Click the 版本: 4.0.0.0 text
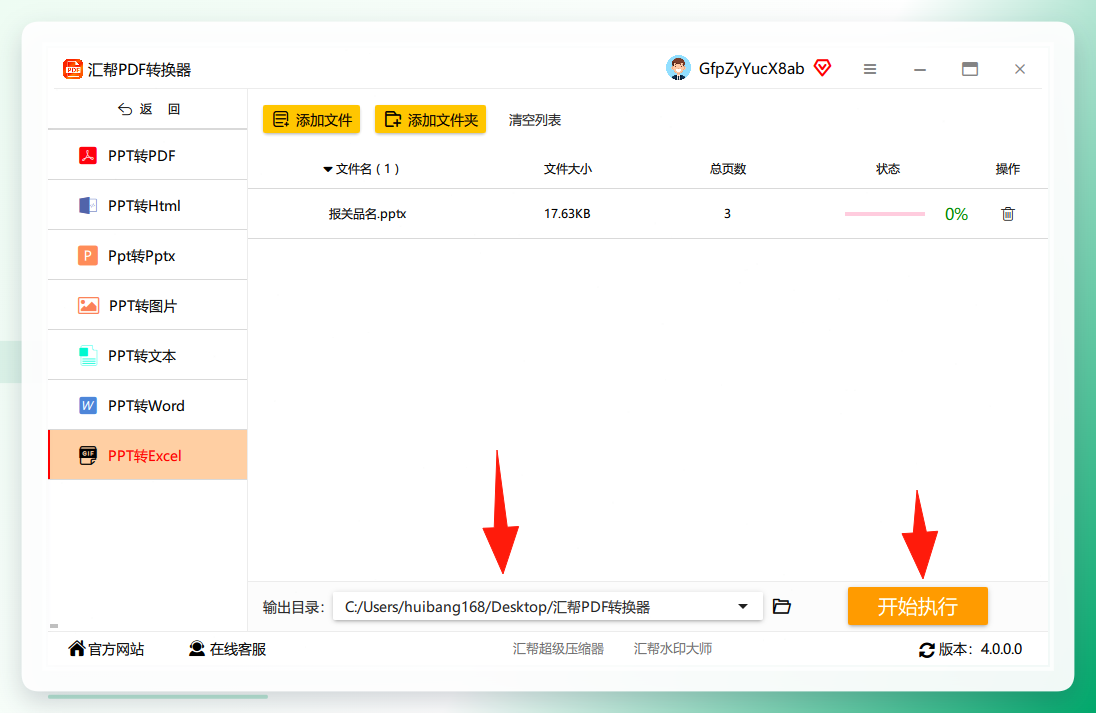This screenshot has height=713, width=1096. [x=980, y=649]
